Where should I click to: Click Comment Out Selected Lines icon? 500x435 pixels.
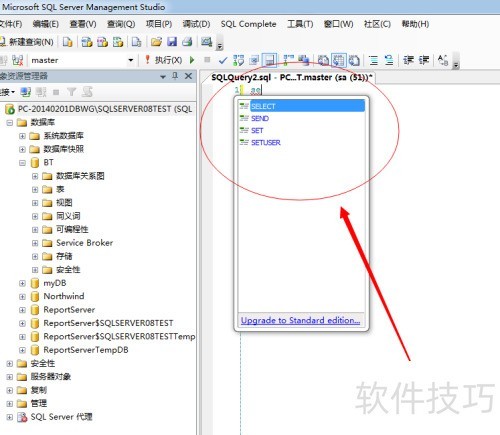tap(374, 60)
